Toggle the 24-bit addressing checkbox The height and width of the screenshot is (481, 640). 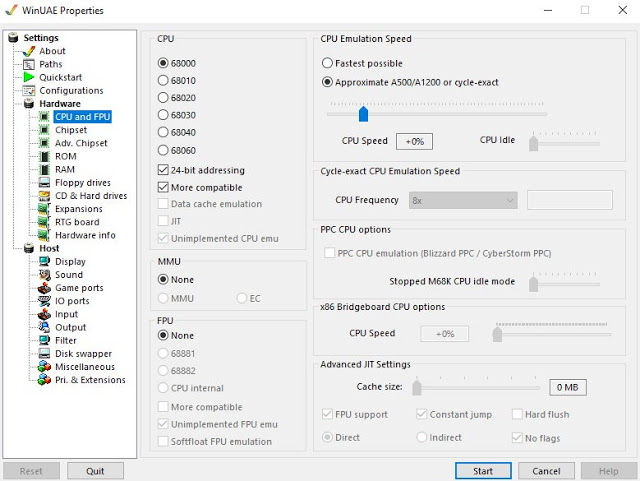(x=163, y=169)
